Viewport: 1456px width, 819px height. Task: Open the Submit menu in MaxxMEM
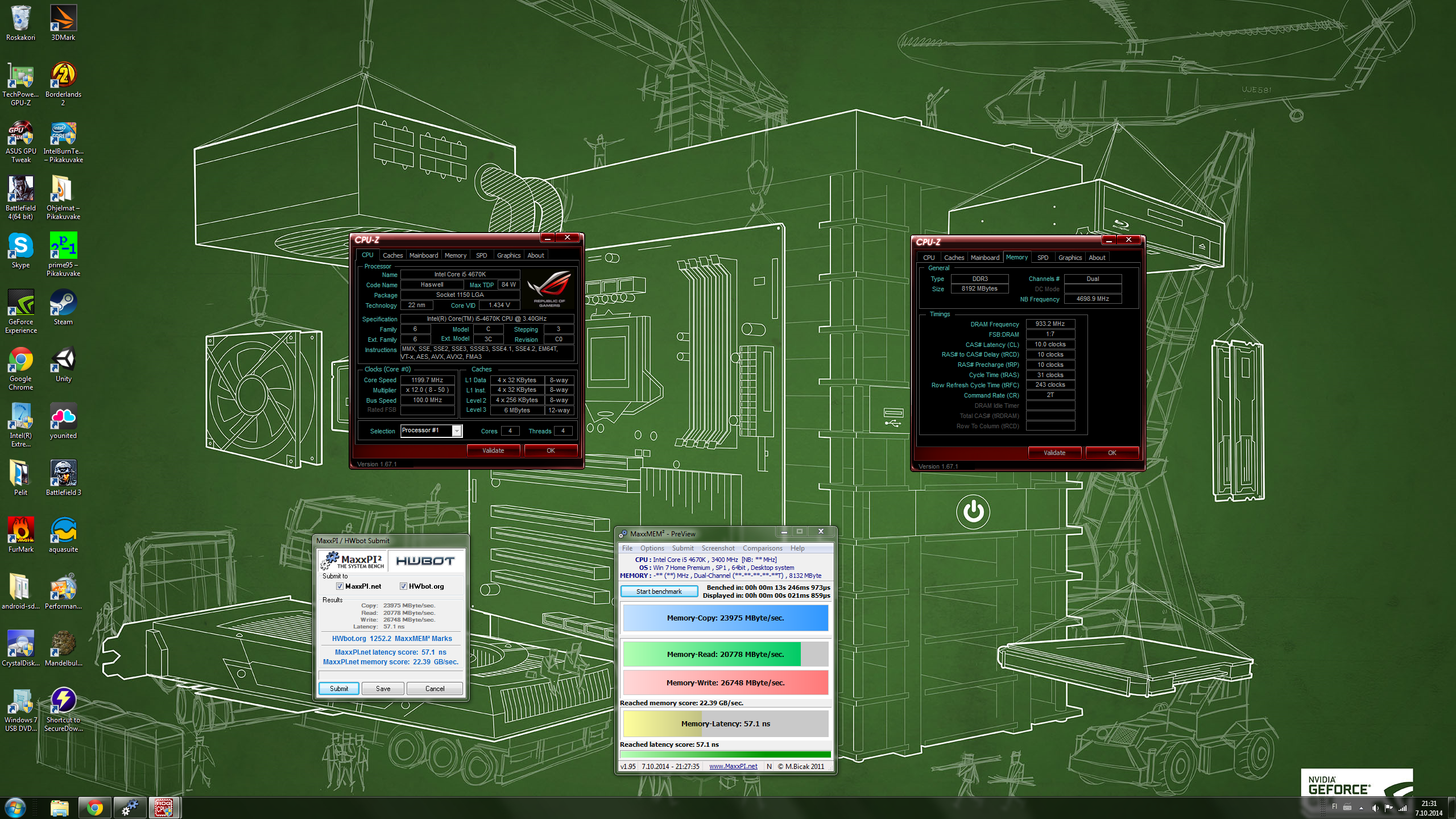pyautogui.click(x=682, y=548)
